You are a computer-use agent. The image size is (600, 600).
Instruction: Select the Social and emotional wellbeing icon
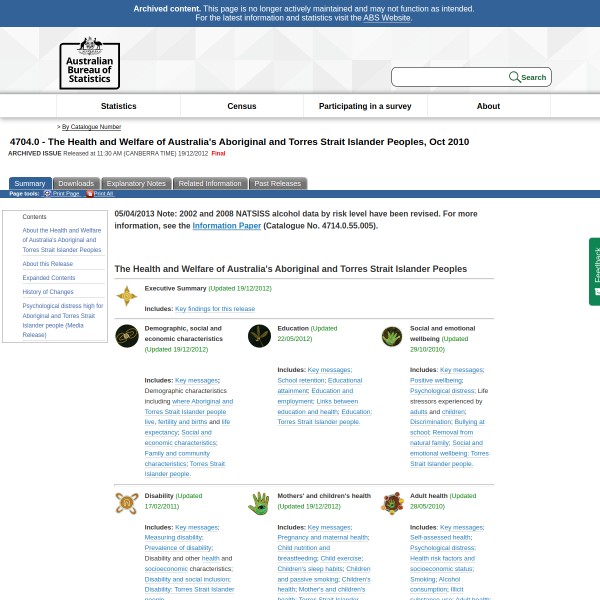[x=392, y=336]
